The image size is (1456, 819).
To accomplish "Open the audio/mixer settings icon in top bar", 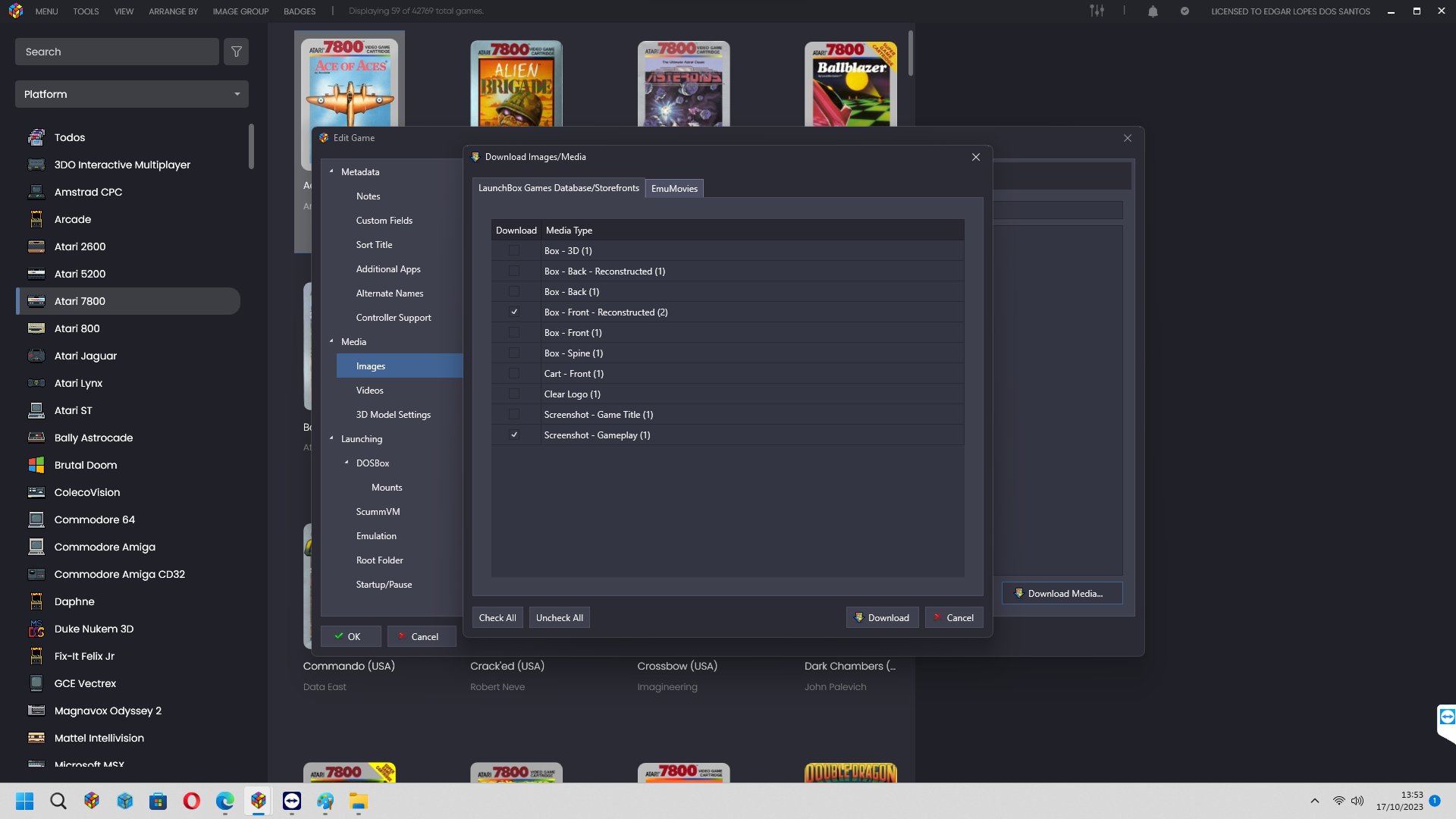I will coord(1097,11).
